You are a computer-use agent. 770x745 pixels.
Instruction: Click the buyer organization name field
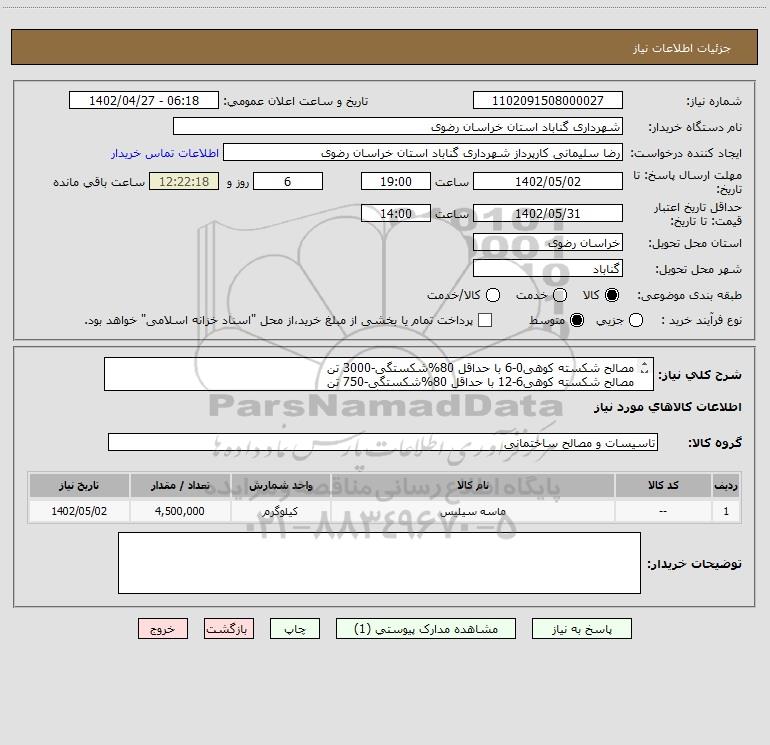coord(398,127)
